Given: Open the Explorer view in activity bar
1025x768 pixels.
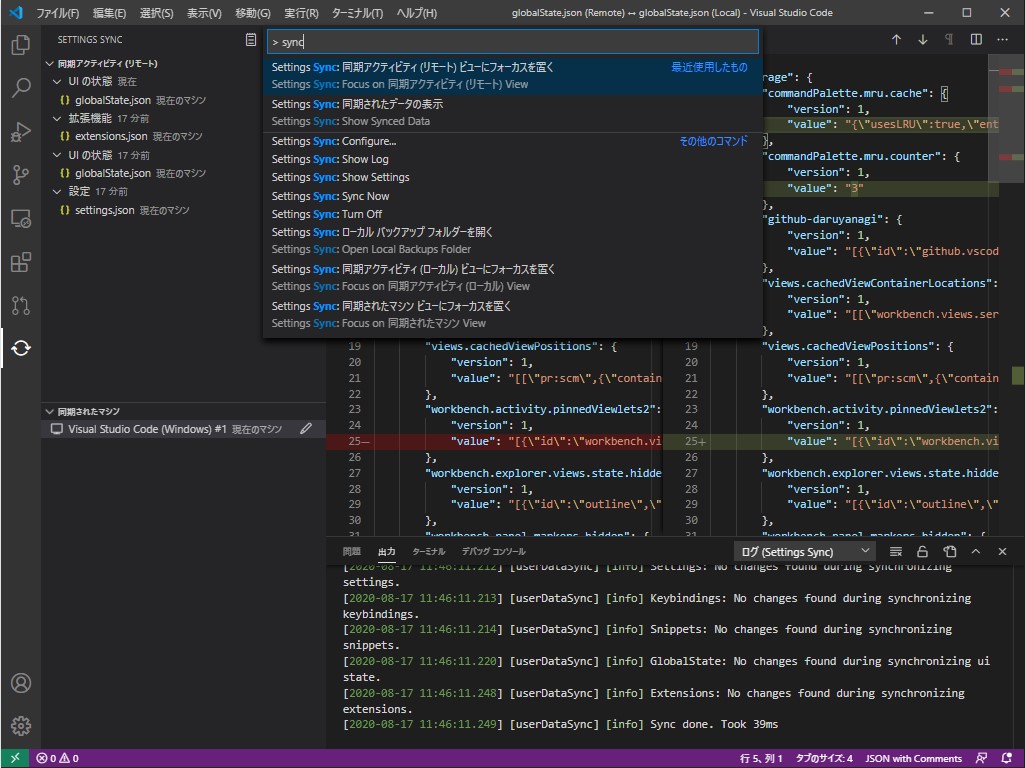Looking at the screenshot, I should pyautogui.click(x=20, y=45).
